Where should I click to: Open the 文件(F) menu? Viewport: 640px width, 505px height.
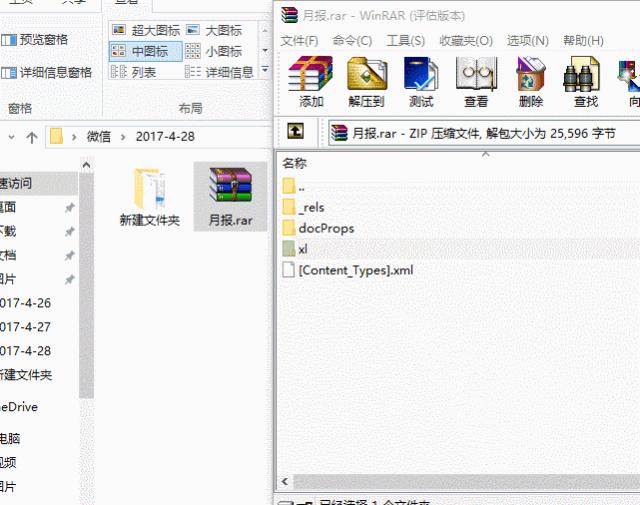(x=299, y=41)
